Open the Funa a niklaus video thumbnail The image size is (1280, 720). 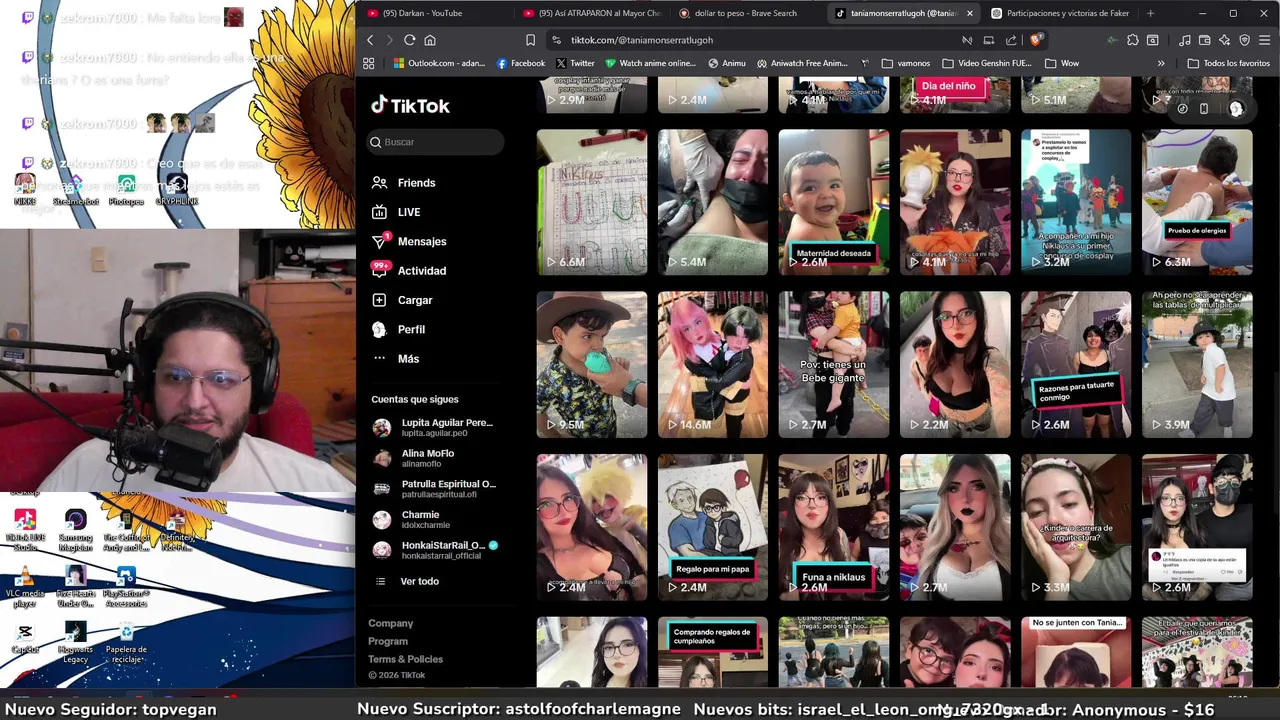pyautogui.click(x=833, y=527)
